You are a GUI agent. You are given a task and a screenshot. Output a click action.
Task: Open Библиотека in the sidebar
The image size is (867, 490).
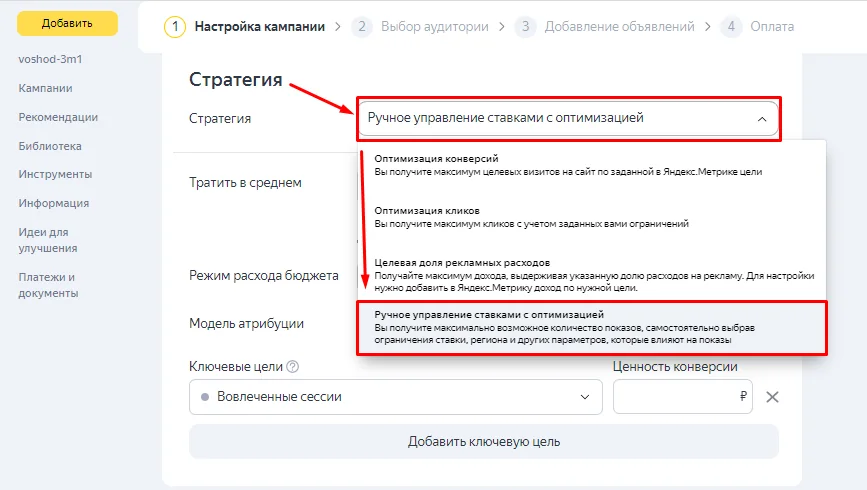tap(50, 146)
